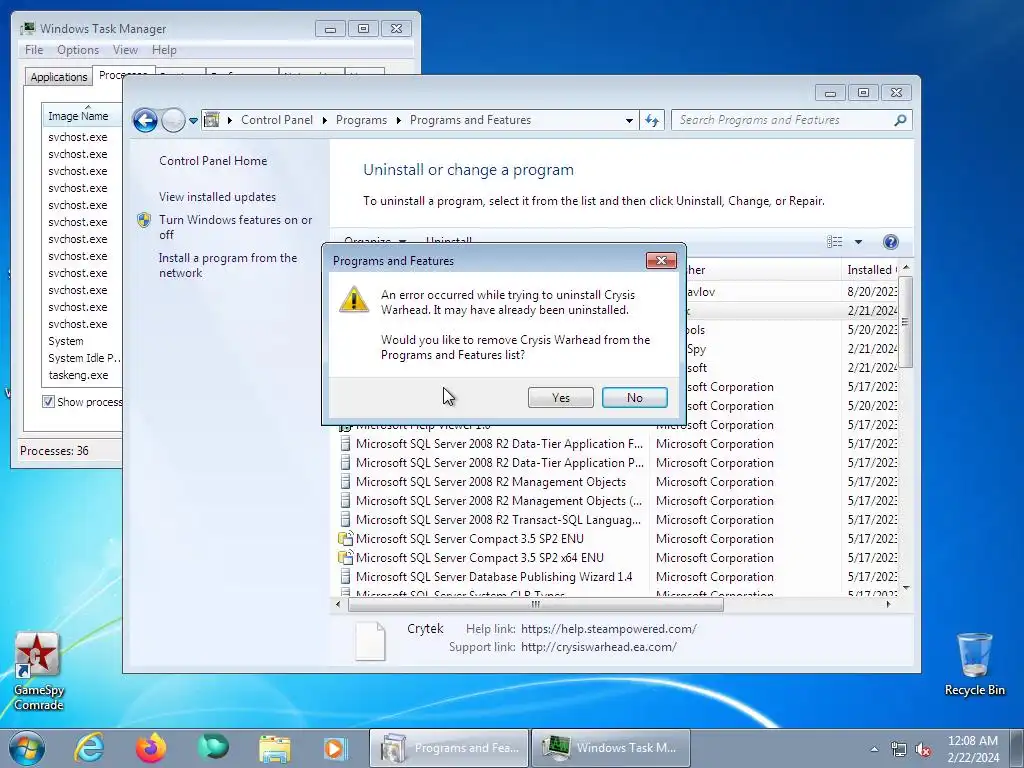Click the search magnifier icon
The width and height of the screenshot is (1024, 768).
coord(900,120)
